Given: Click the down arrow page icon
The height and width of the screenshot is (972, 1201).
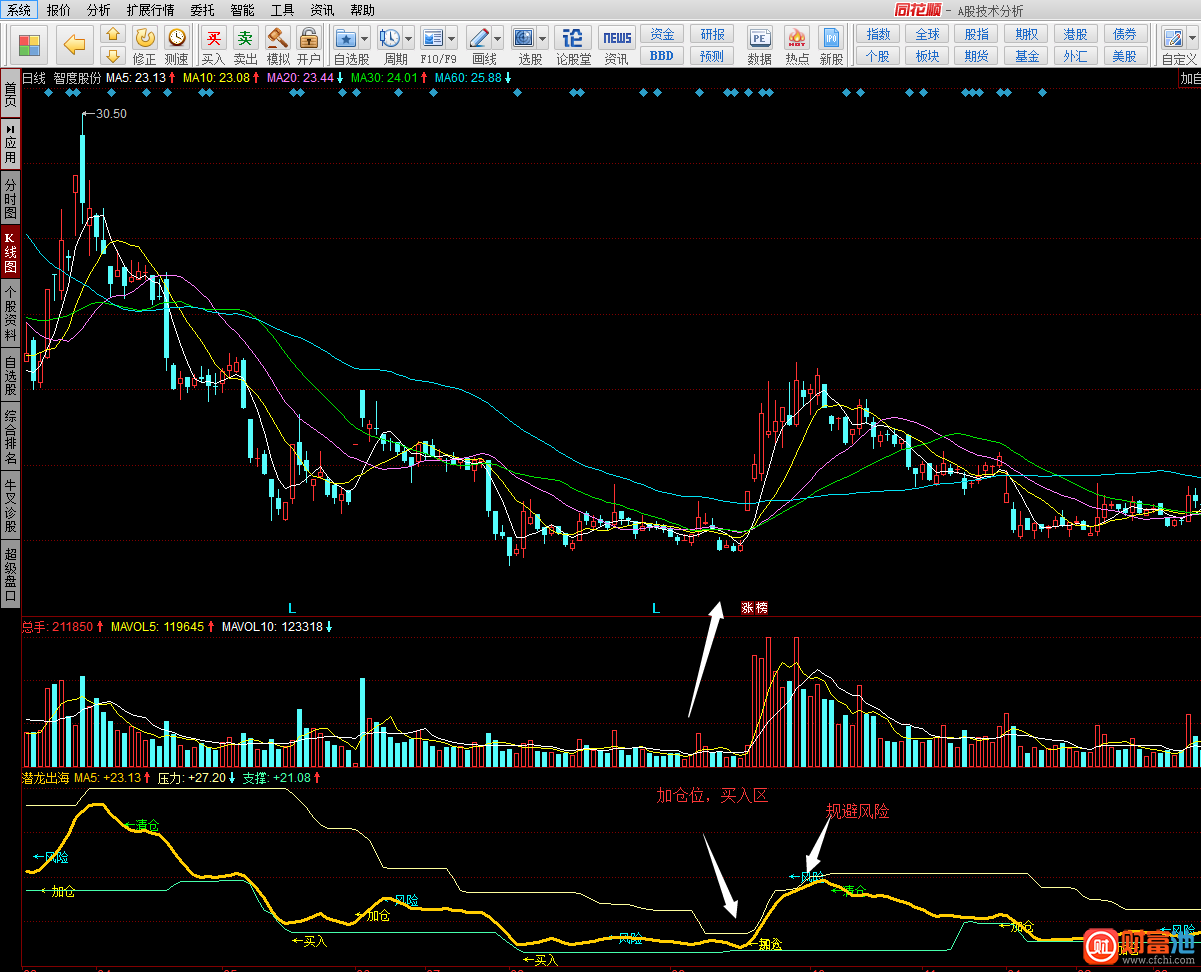Looking at the screenshot, I should coord(113,55).
